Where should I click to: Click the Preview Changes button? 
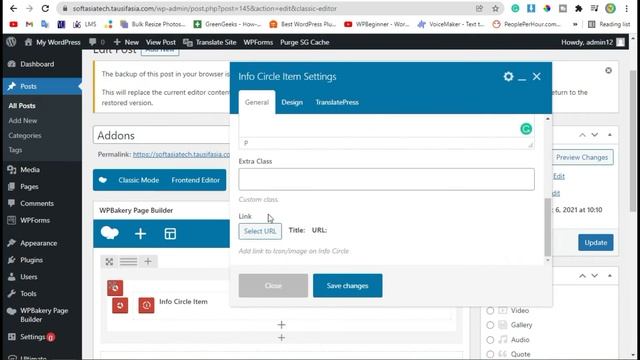[582, 157]
